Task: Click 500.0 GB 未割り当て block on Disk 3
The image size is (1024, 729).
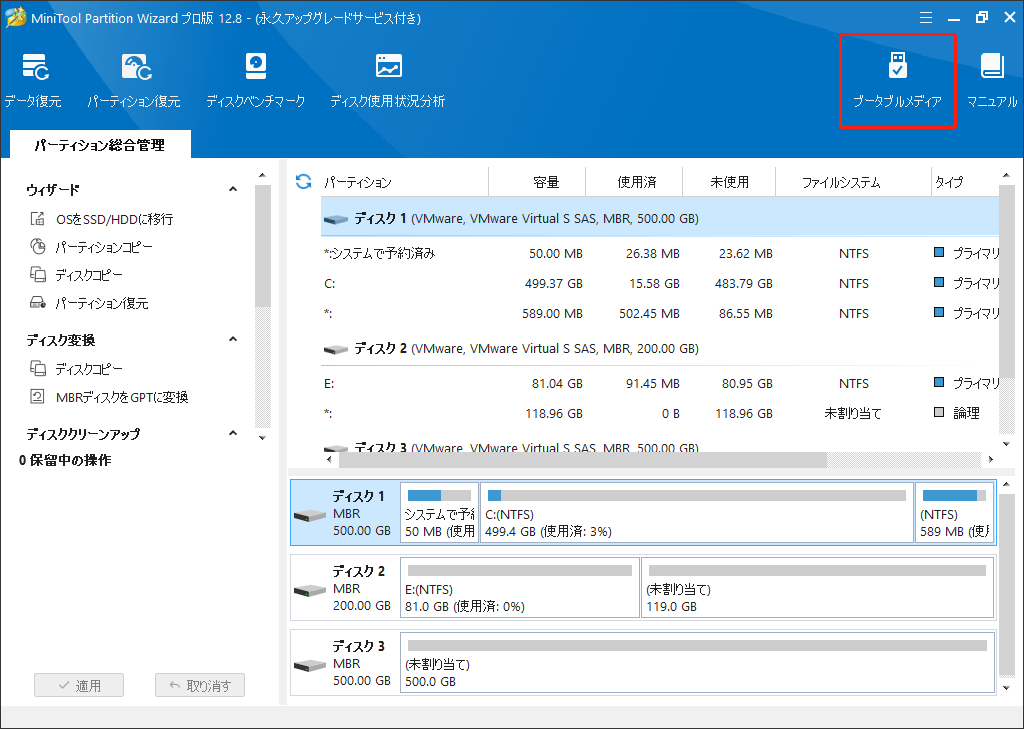Action: coord(697,662)
